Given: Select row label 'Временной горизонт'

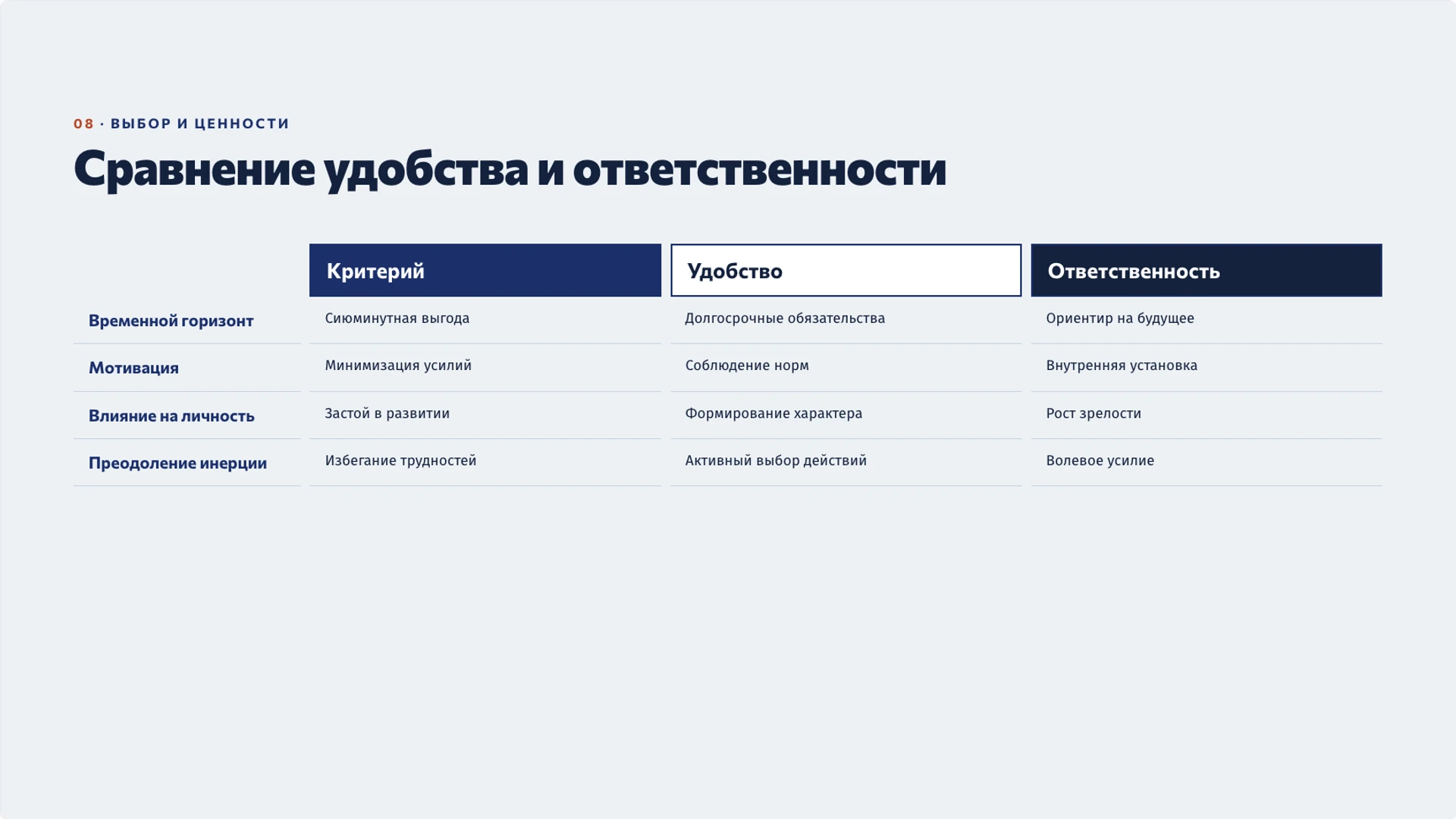Looking at the screenshot, I should pos(171,321).
